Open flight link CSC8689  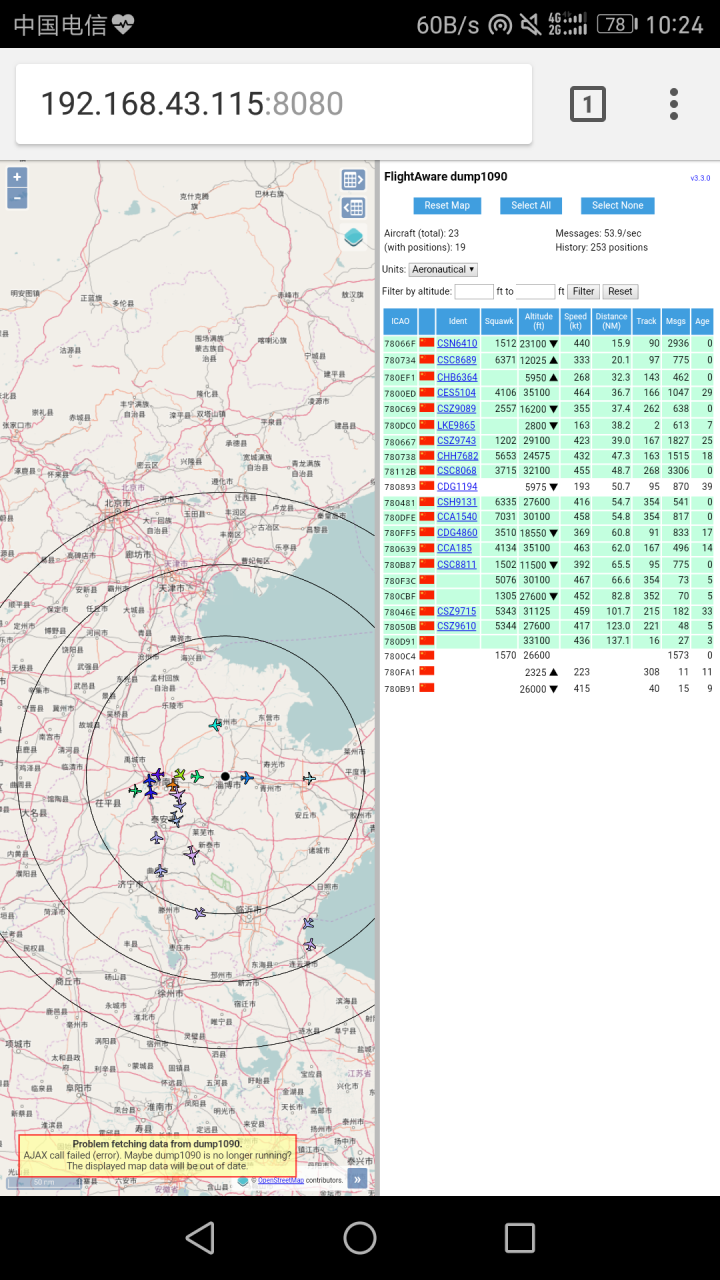[x=457, y=360]
